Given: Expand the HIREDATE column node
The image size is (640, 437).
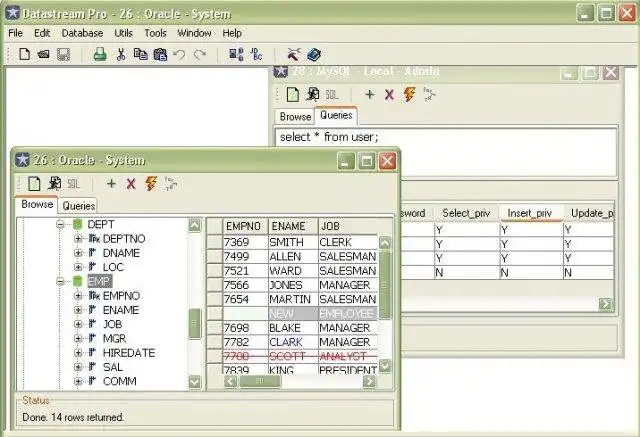Looking at the screenshot, I should [78, 353].
